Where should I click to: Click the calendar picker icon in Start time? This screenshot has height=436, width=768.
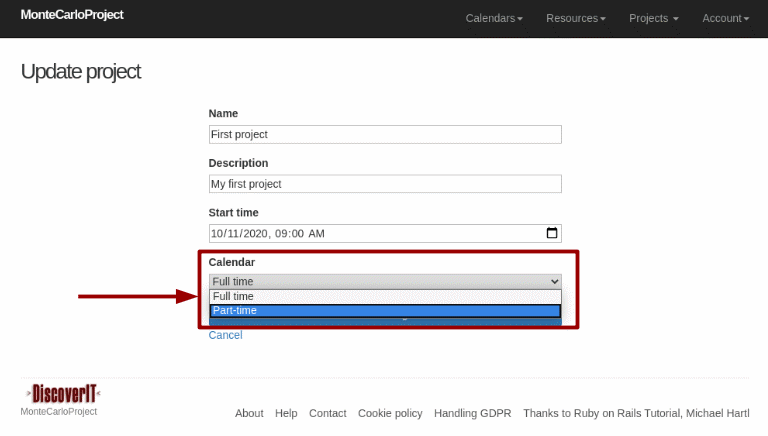(x=551, y=233)
